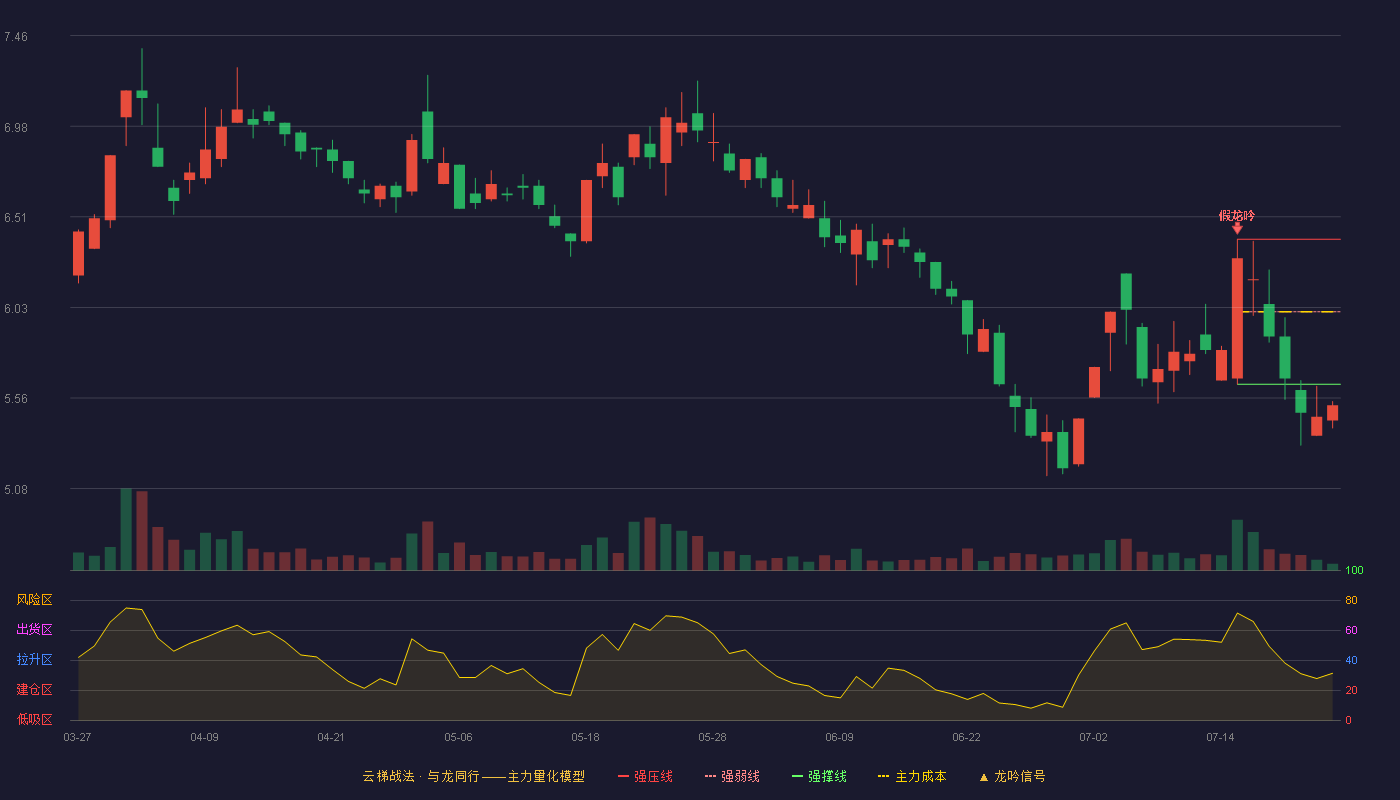Click the 05-06 date label
1400x800 pixels.
click(458, 737)
